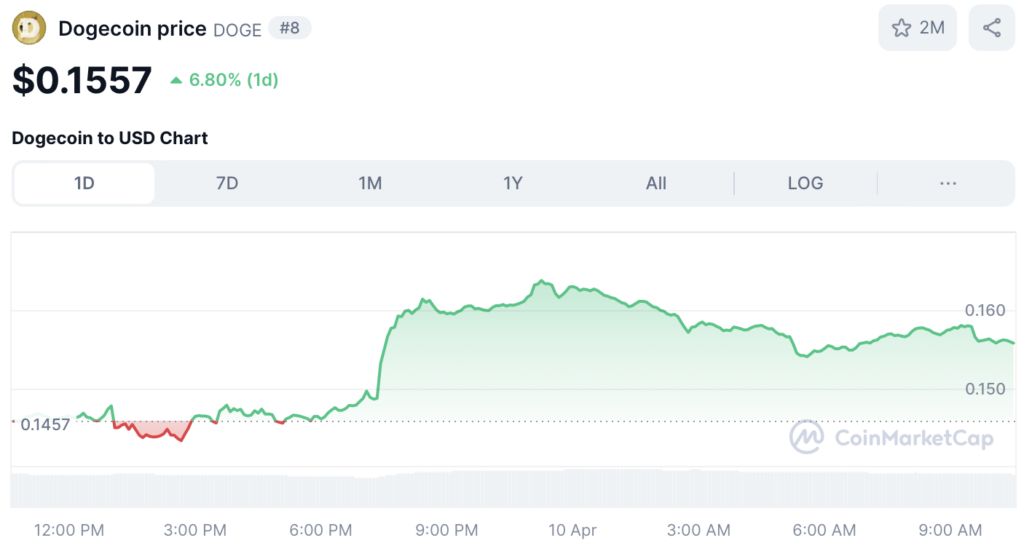Click the 9:00 AM time axis label
1024x543 pixels.
click(950, 530)
